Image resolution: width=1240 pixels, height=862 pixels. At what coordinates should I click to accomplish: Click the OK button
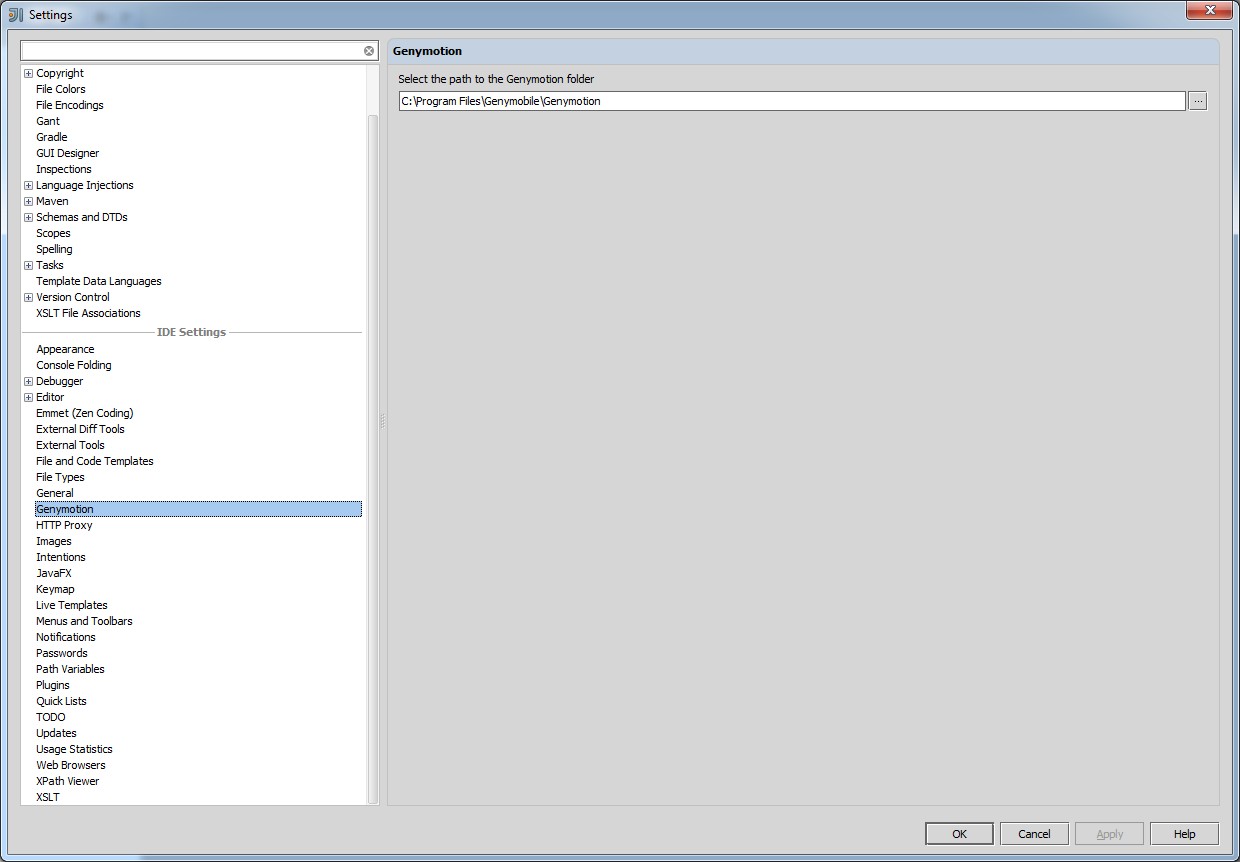(x=959, y=834)
